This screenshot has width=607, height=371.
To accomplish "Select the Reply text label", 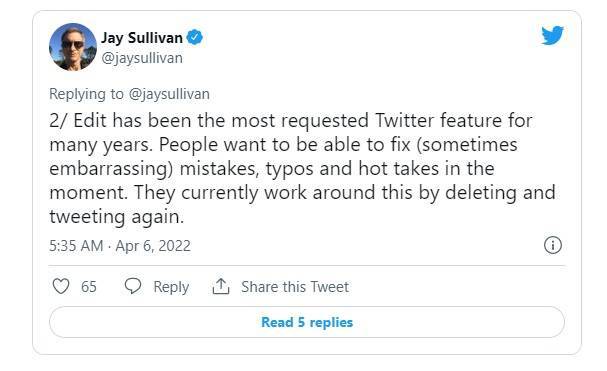I will [171, 287].
